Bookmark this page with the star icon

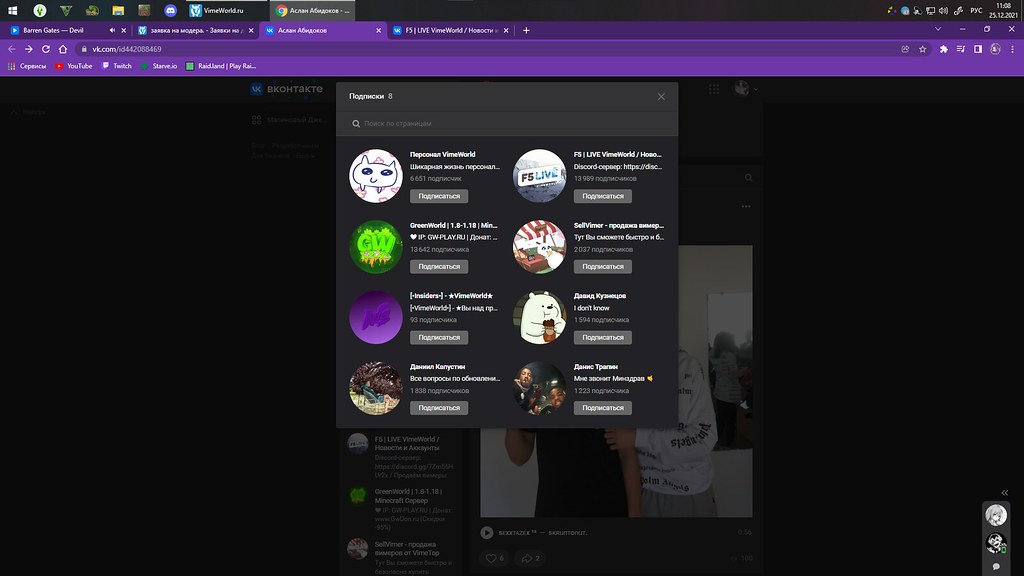click(922, 49)
